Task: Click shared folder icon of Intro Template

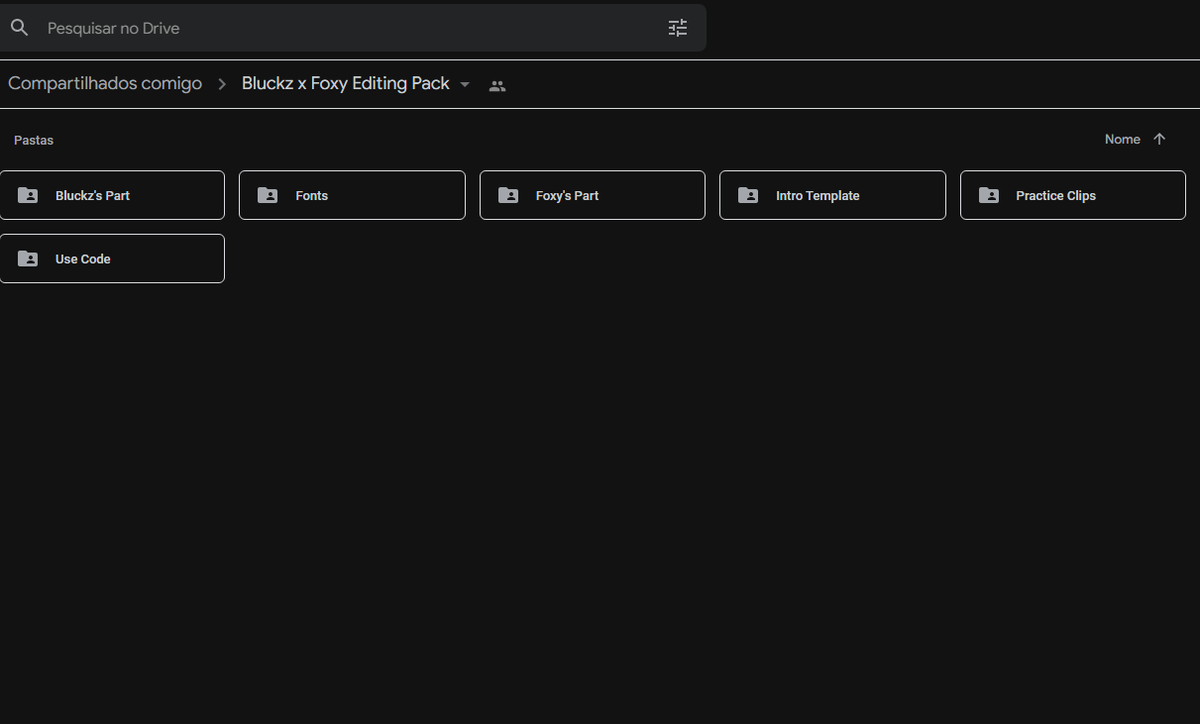Action: point(748,195)
